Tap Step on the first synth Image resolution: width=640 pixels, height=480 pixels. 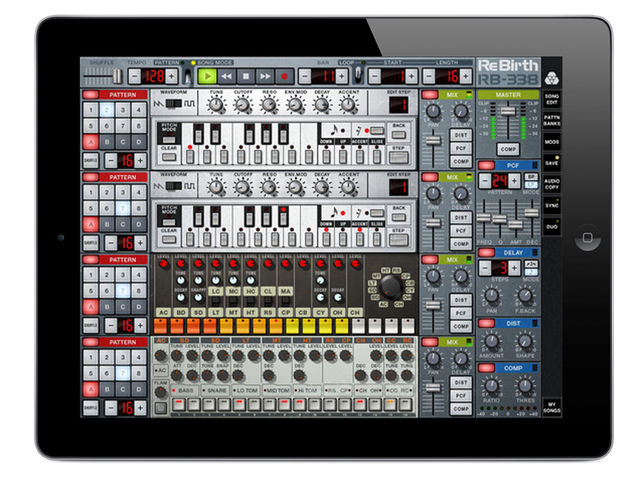coord(399,157)
